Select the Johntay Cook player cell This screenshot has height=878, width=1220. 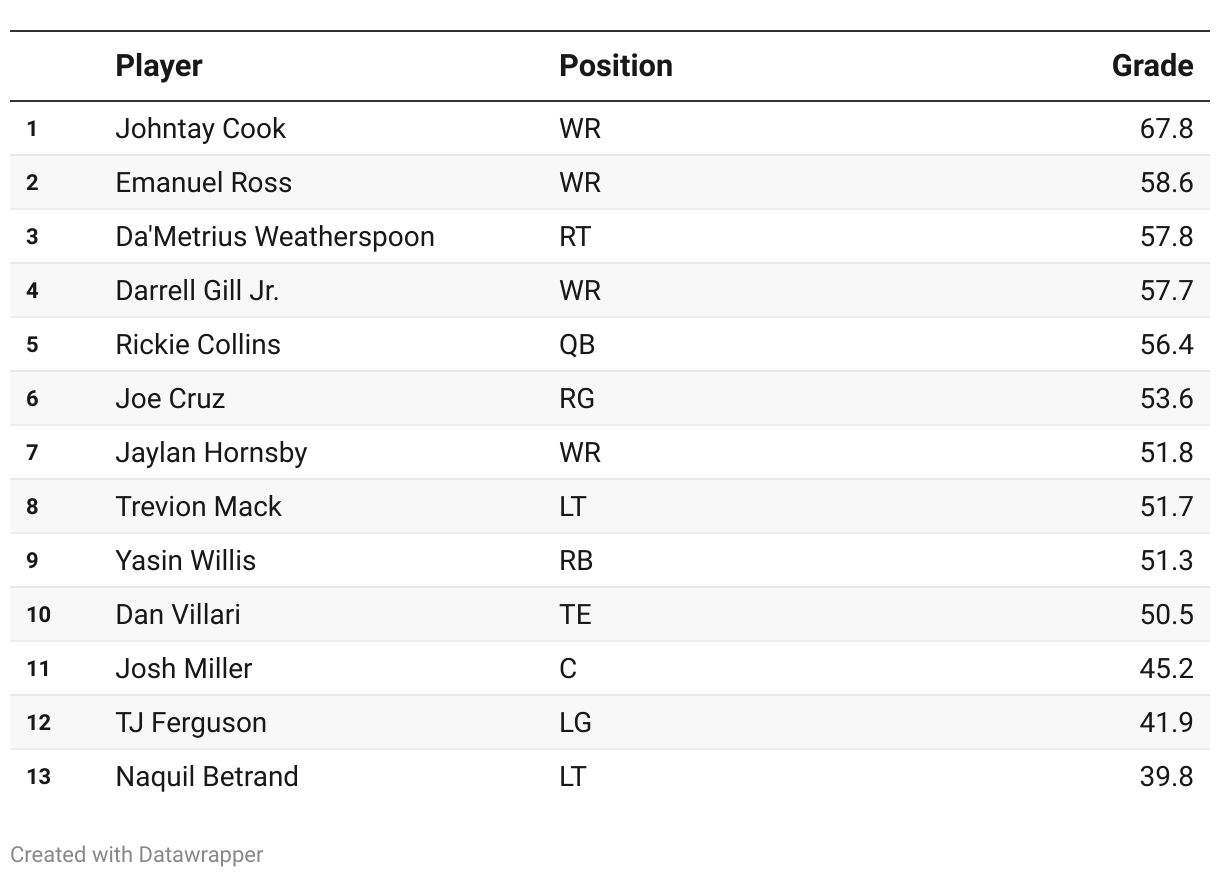(200, 129)
